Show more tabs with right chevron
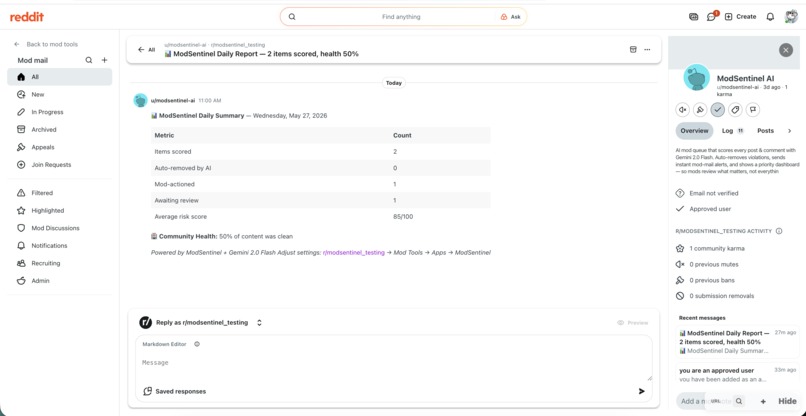The height and width of the screenshot is (416, 806). coord(790,131)
